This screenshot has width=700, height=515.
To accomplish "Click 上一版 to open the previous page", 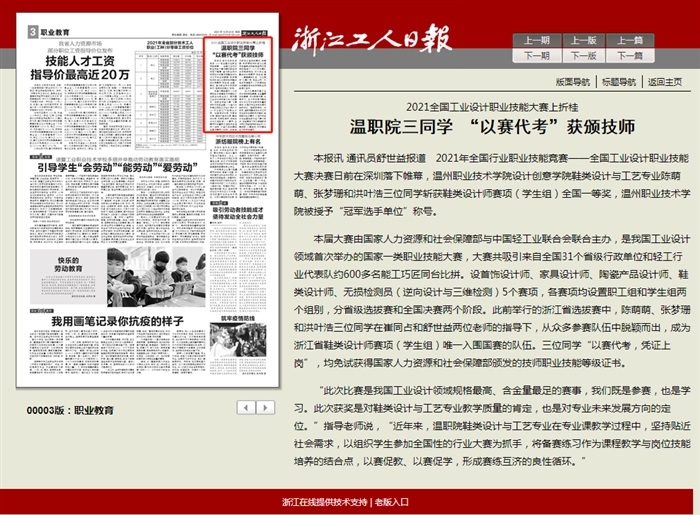I will click(x=583, y=41).
